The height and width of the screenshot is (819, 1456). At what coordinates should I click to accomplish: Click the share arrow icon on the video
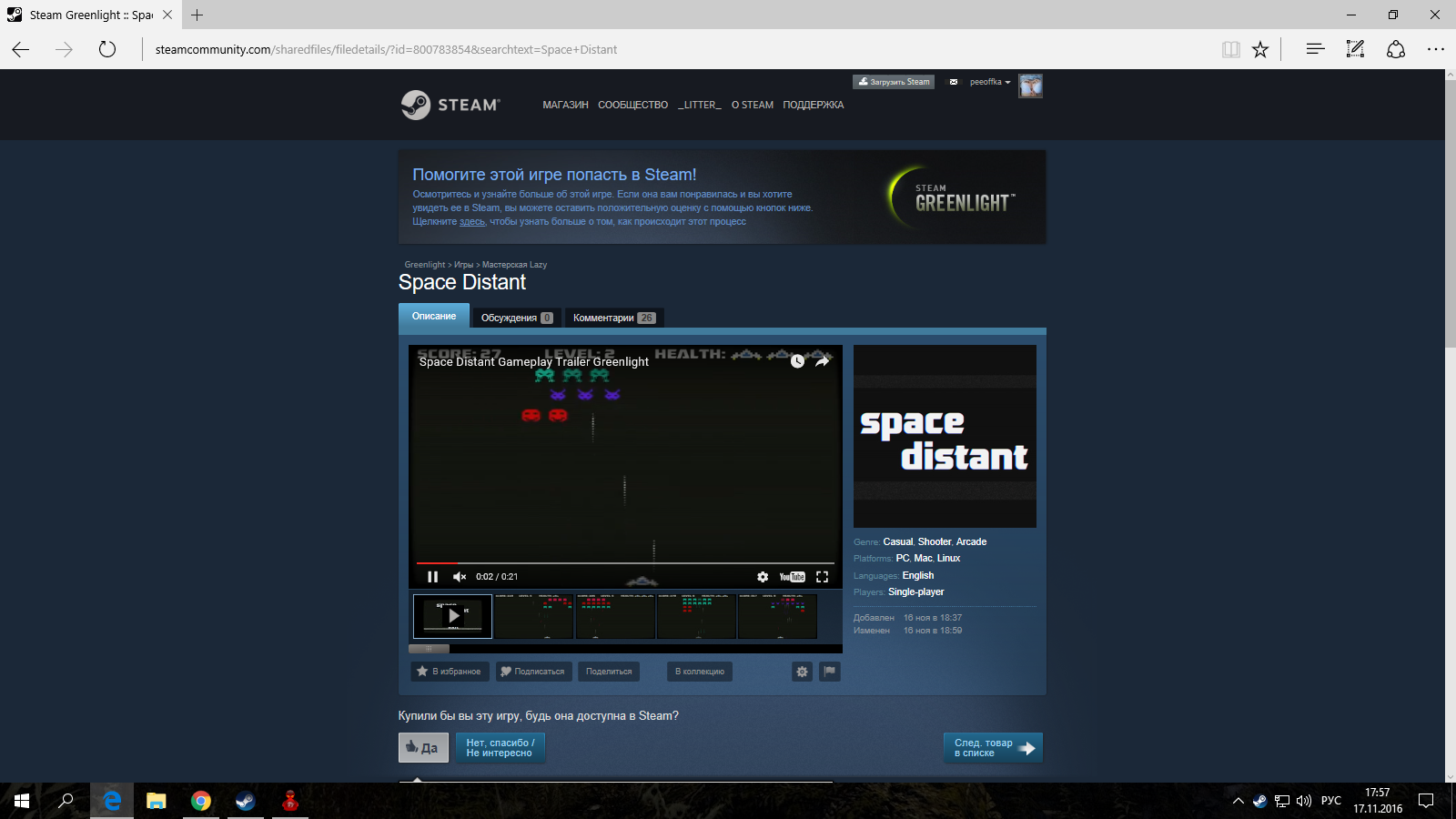(x=823, y=361)
